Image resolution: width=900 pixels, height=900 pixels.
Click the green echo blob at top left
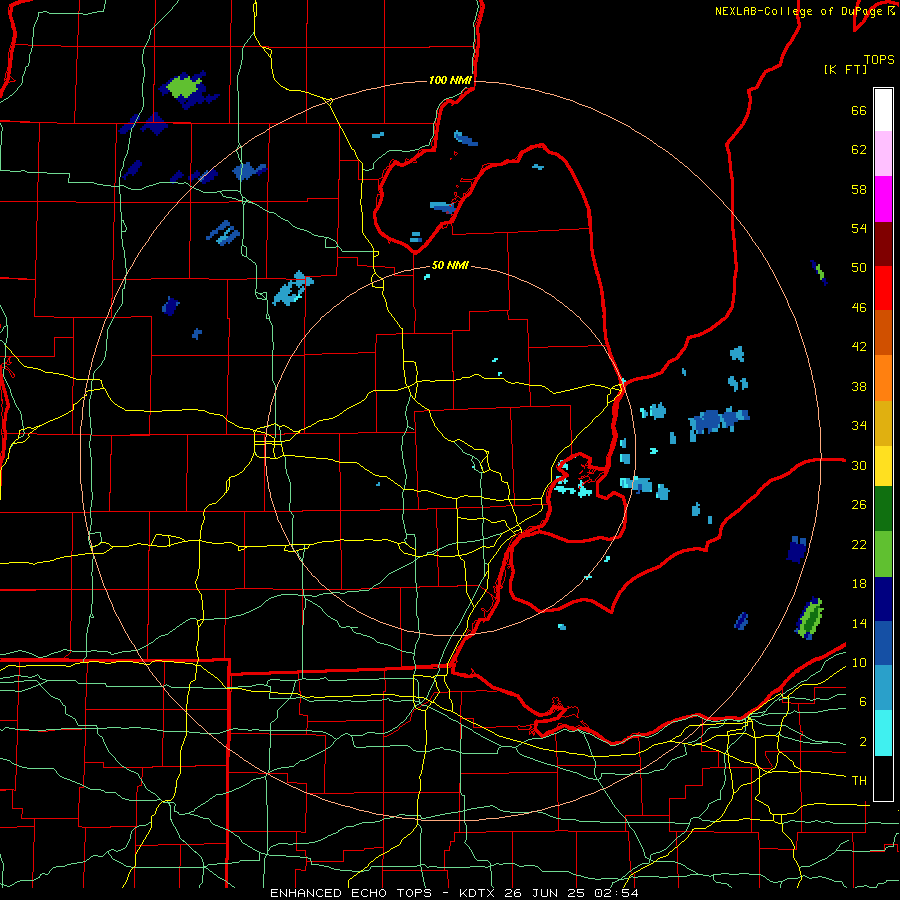pyautogui.click(x=185, y=87)
